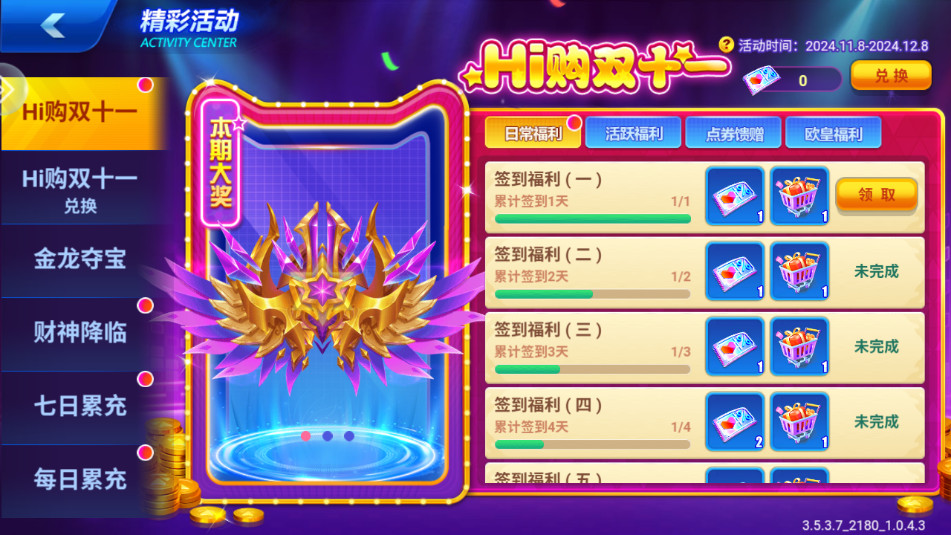951x535 pixels.
Task: Click the ticket currency icon beside 0
Action: [x=762, y=79]
